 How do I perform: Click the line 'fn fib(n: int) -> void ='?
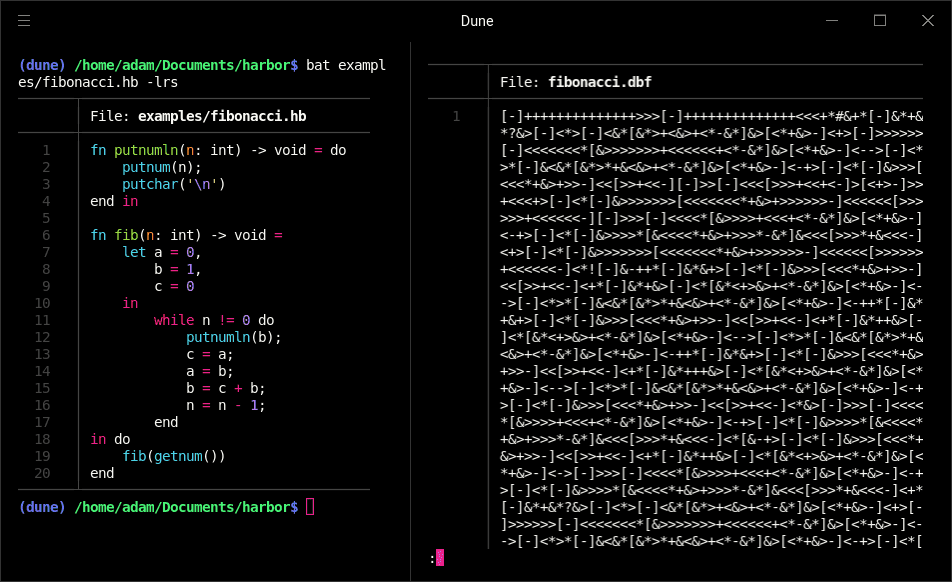(186, 235)
